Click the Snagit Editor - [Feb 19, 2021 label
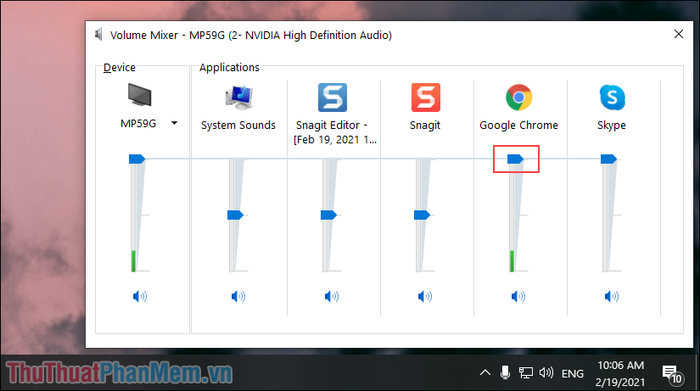 coord(334,133)
